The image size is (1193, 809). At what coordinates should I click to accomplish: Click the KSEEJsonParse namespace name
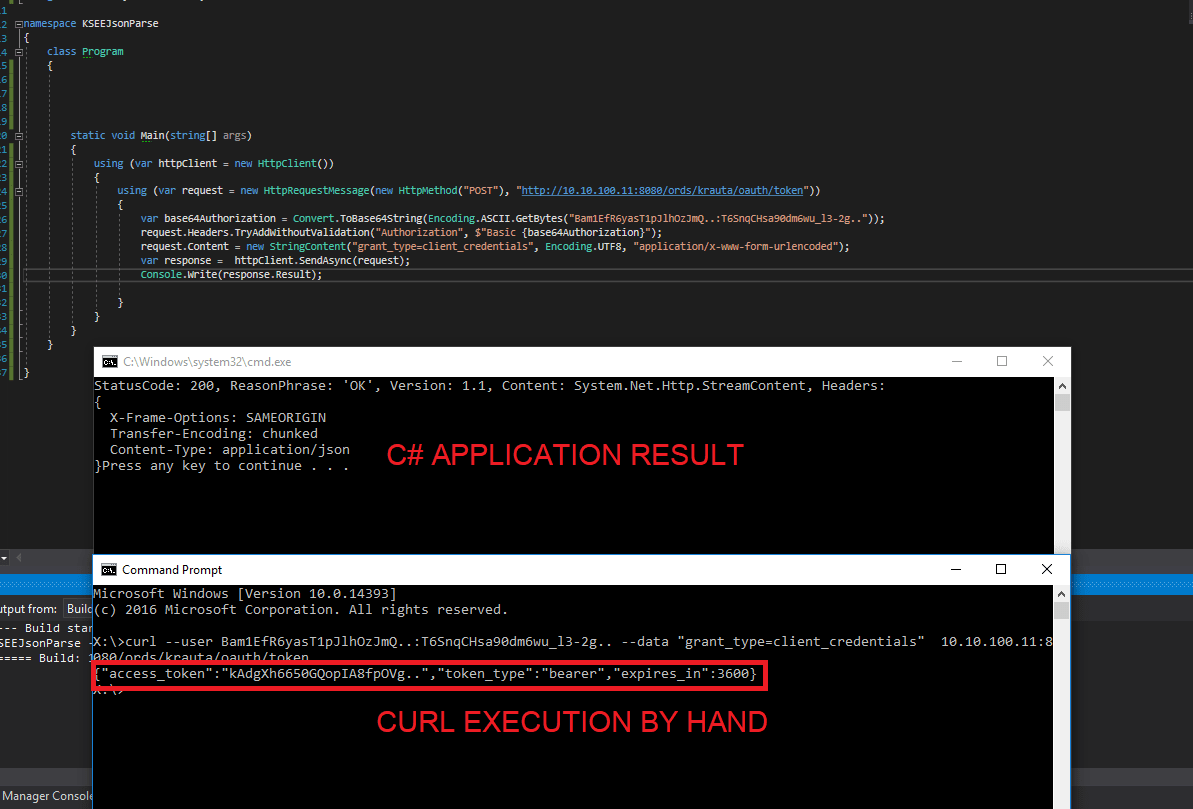[x=120, y=24]
